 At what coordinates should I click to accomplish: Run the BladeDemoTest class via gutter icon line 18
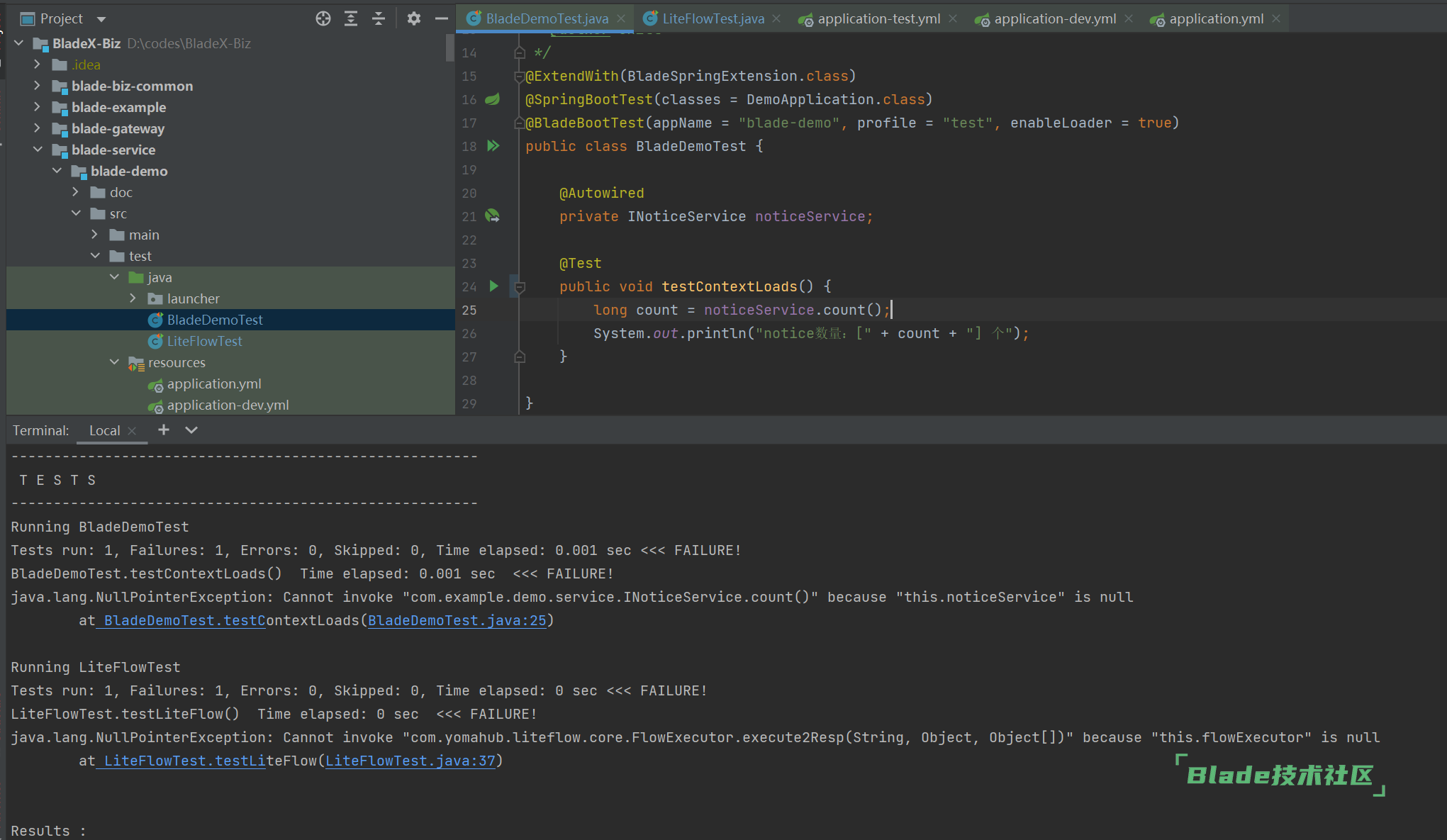pyautogui.click(x=493, y=146)
